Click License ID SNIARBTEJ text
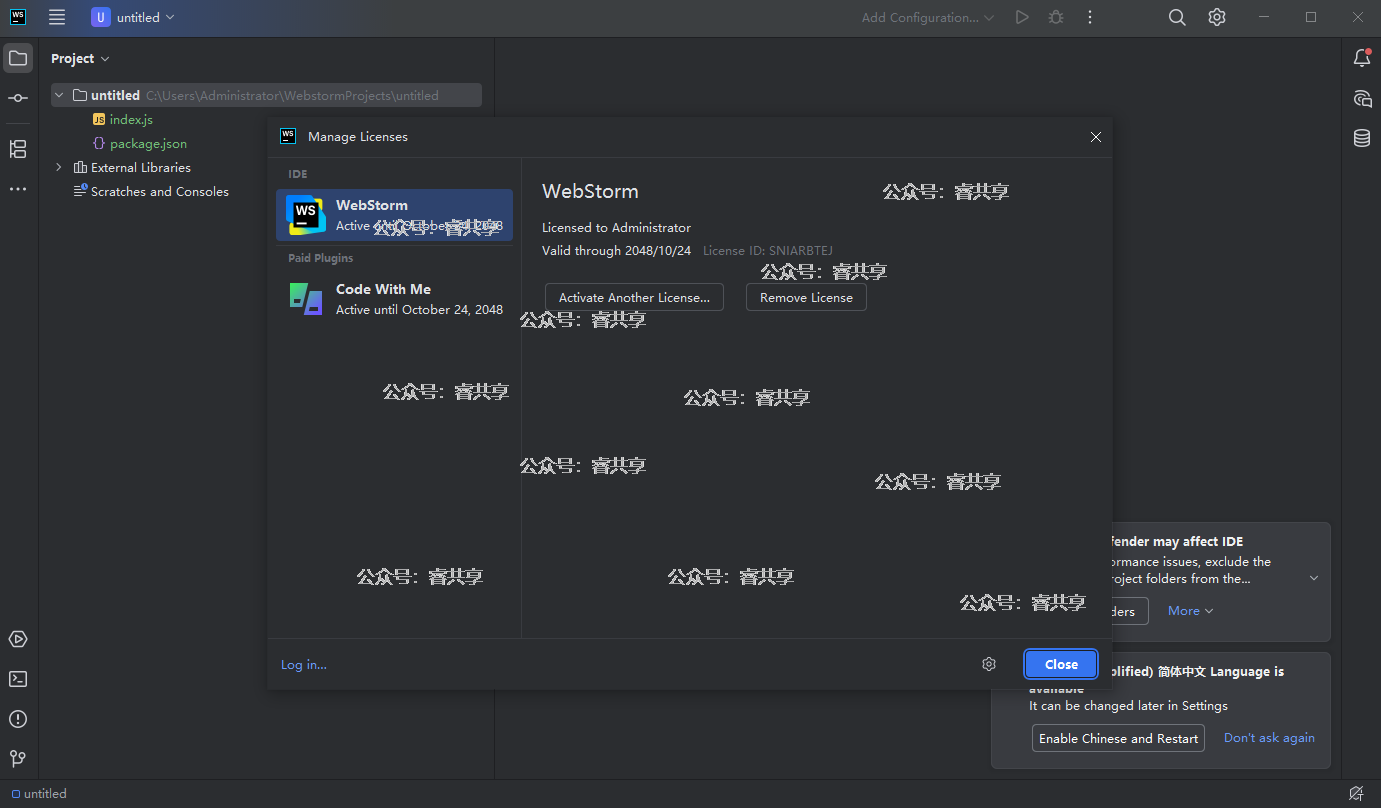 [768, 250]
